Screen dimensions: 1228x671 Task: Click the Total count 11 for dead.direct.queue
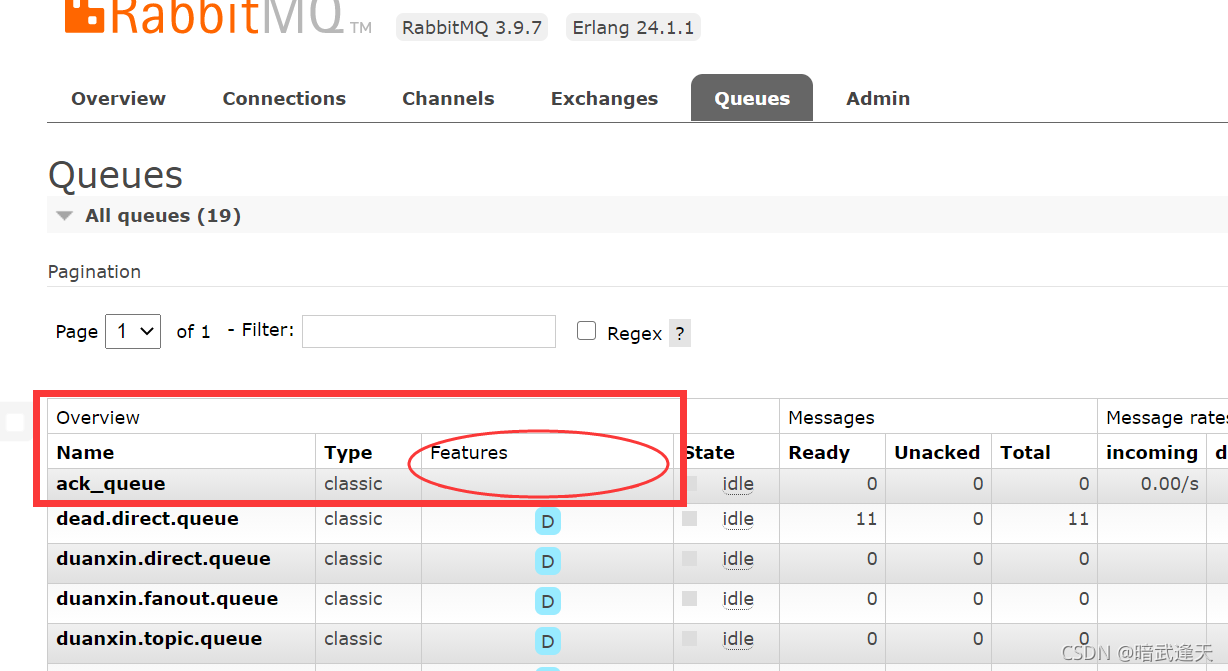tap(1077, 519)
